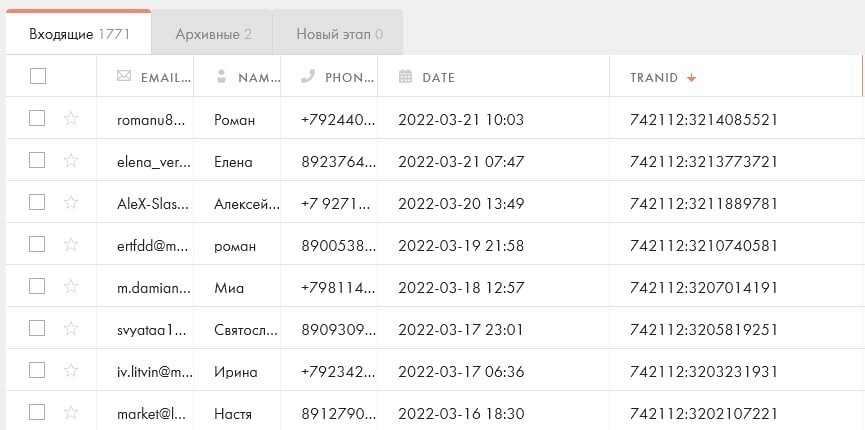Open the Новый этап tab

click(339, 34)
